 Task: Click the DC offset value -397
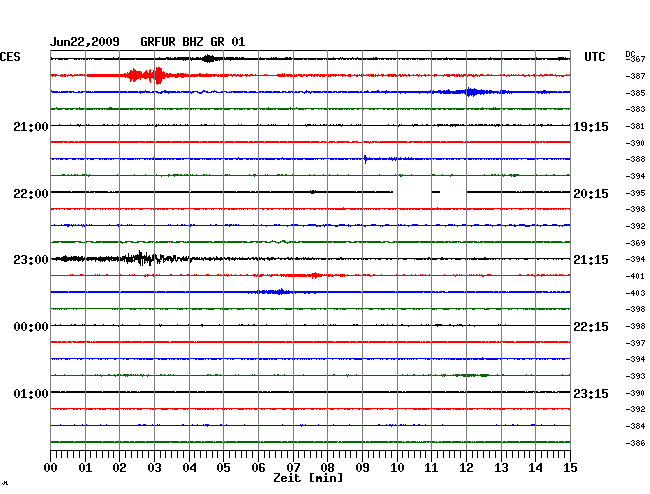point(635,343)
